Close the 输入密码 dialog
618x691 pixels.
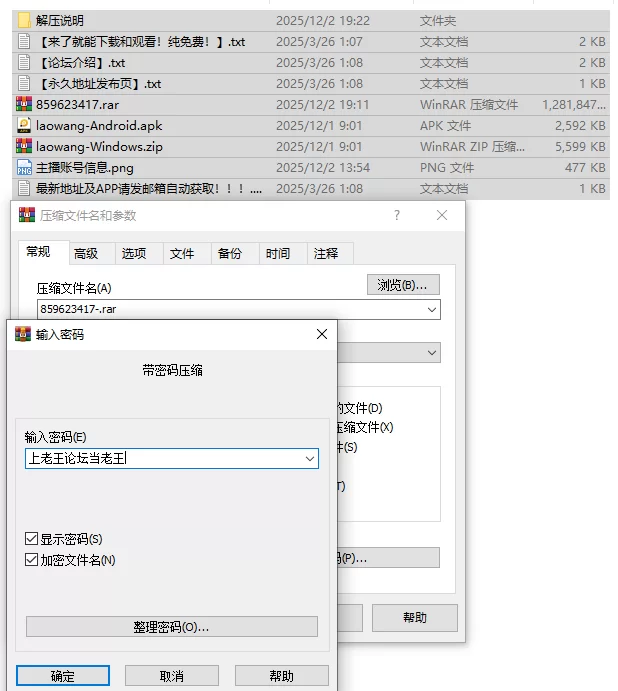(322, 334)
